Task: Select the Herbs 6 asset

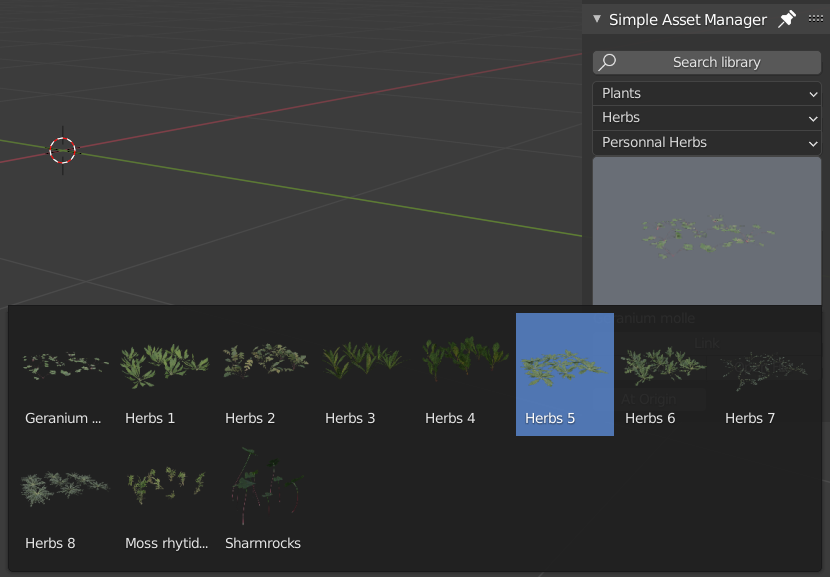Action: [x=665, y=375]
